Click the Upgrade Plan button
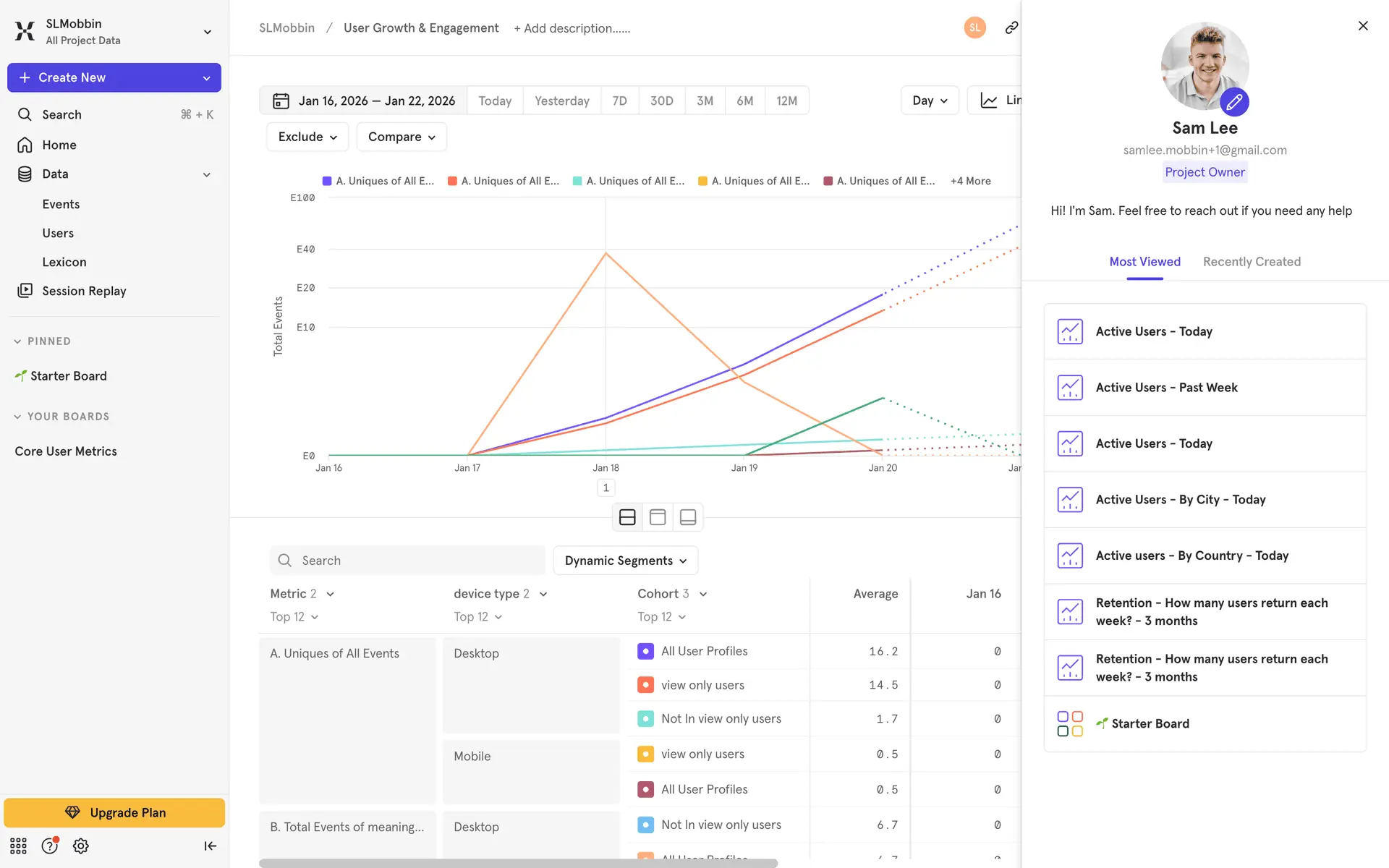The width and height of the screenshot is (1389, 868). click(114, 812)
